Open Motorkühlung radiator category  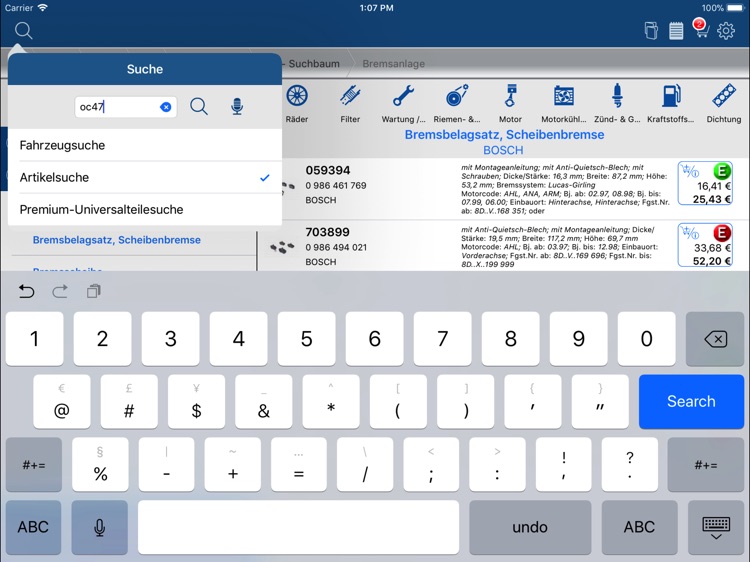[563, 104]
